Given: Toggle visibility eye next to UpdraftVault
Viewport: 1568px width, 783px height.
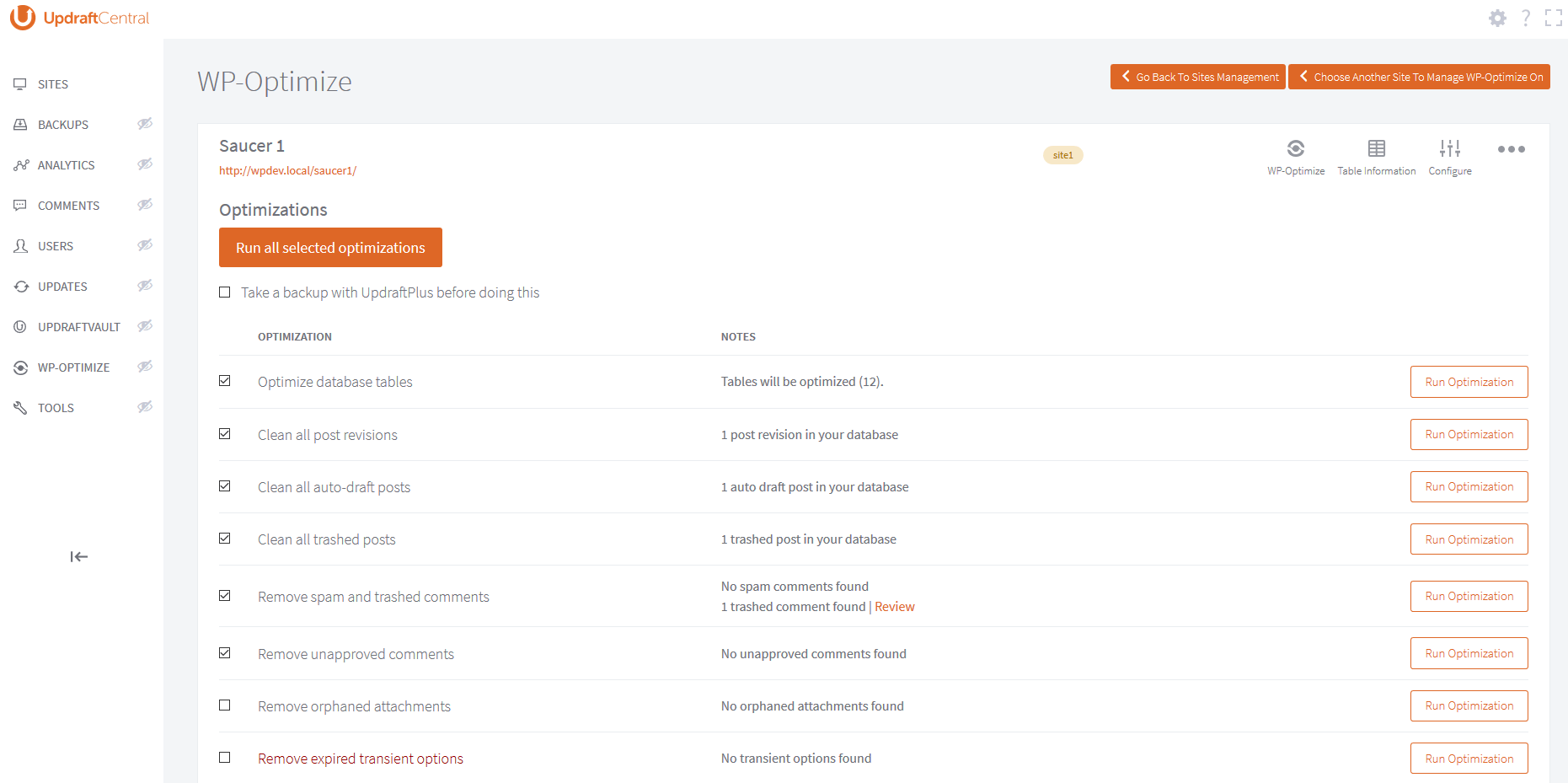Looking at the screenshot, I should (145, 326).
